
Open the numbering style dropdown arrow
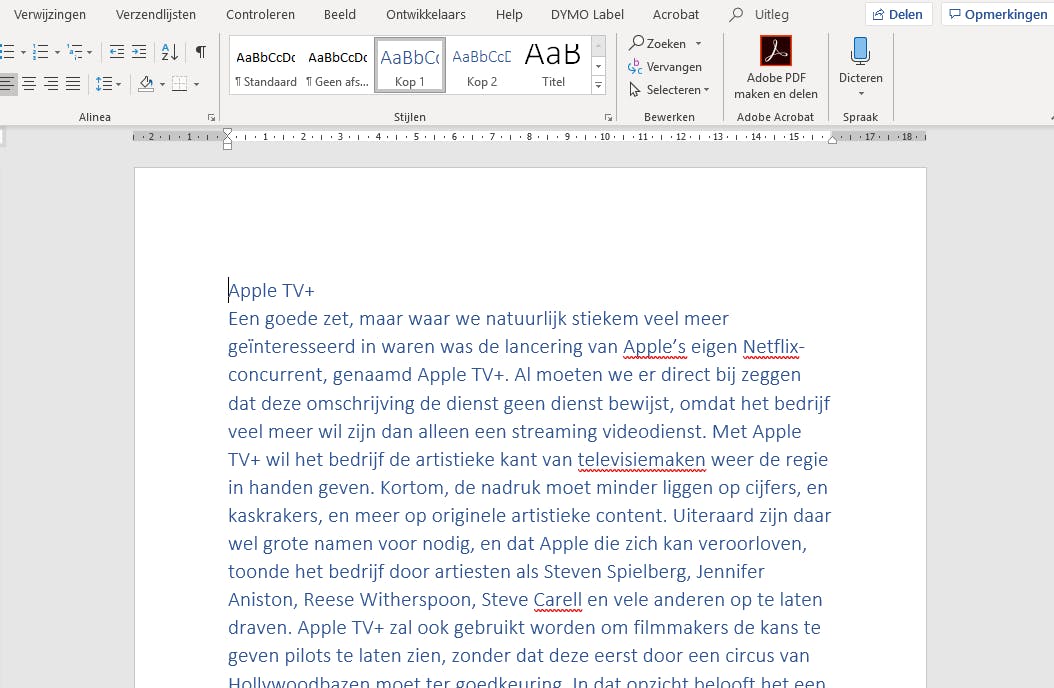57,52
